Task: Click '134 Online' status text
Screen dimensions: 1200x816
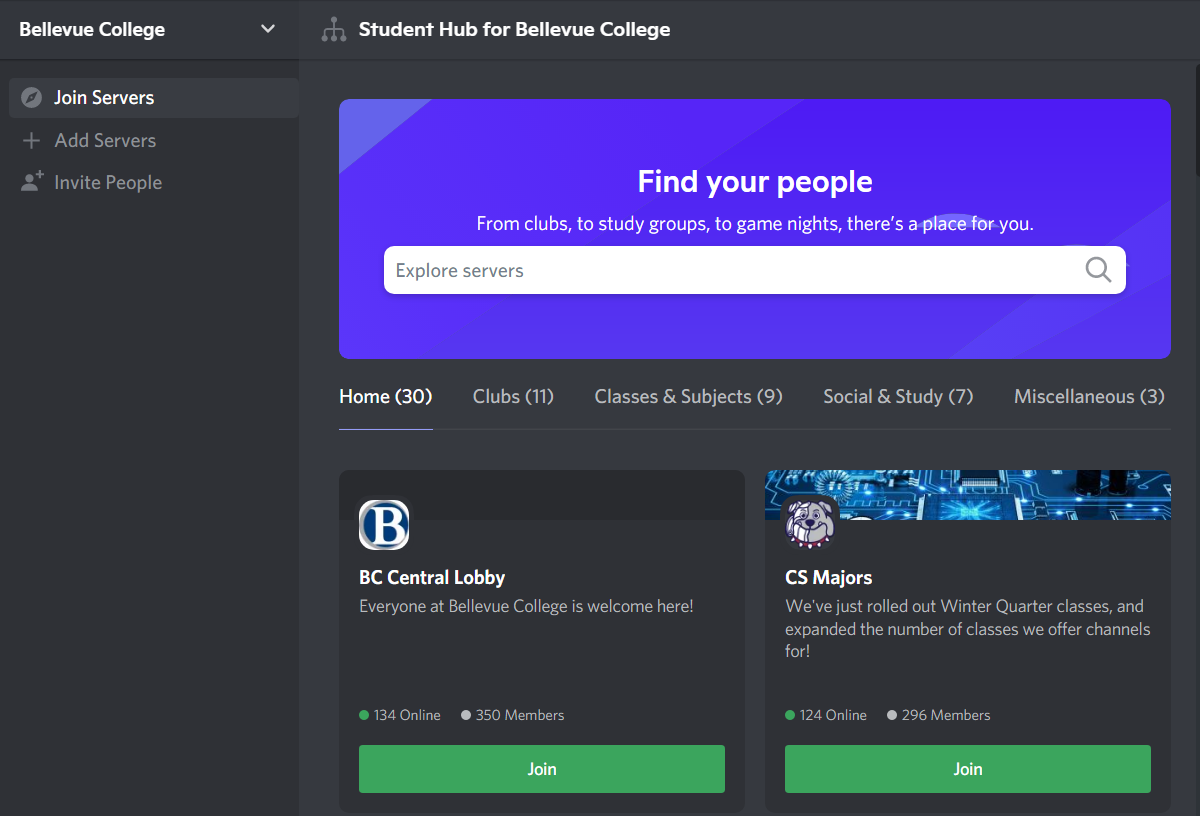Action: (x=407, y=715)
